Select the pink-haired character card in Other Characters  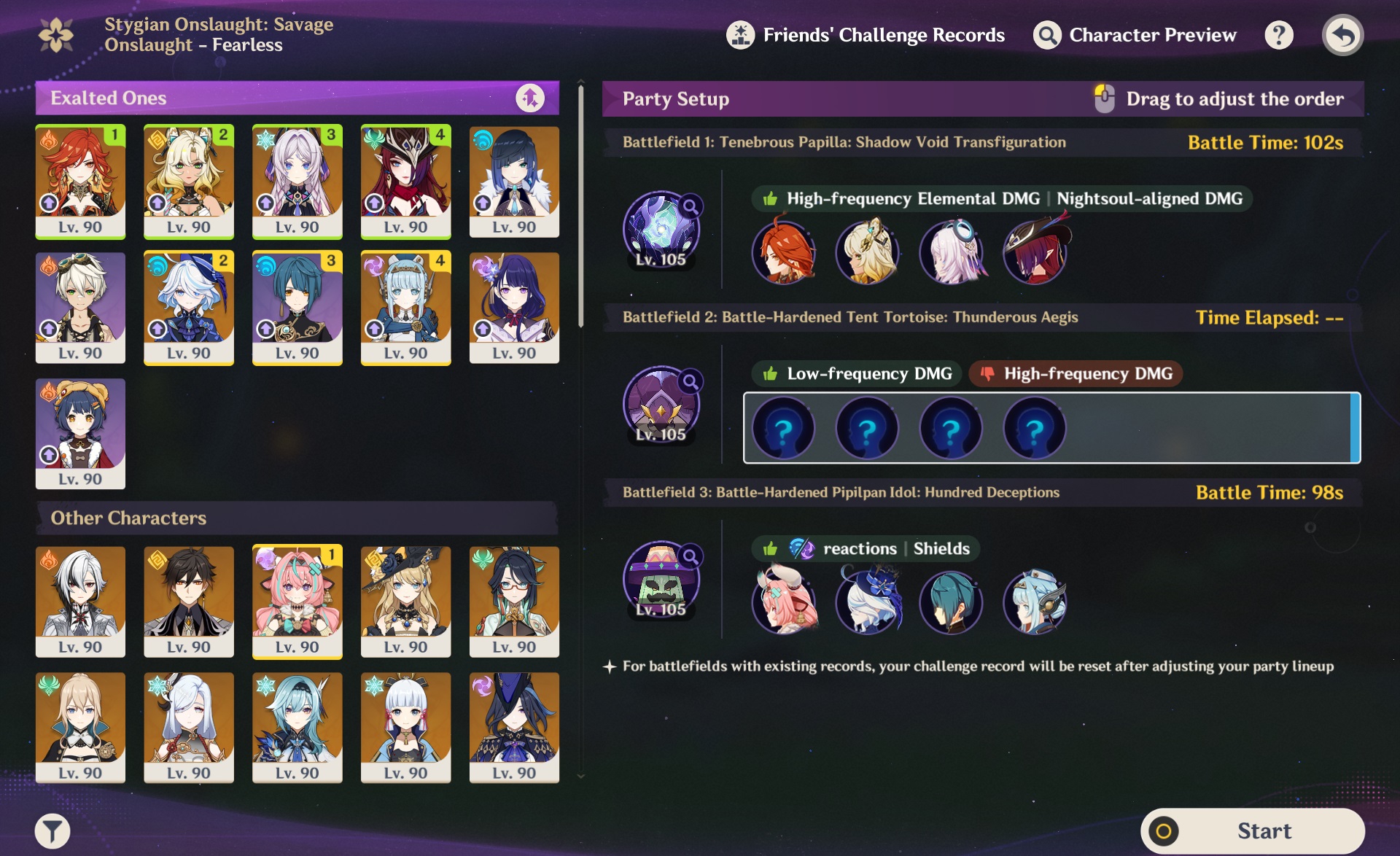click(x=297, y=602)
